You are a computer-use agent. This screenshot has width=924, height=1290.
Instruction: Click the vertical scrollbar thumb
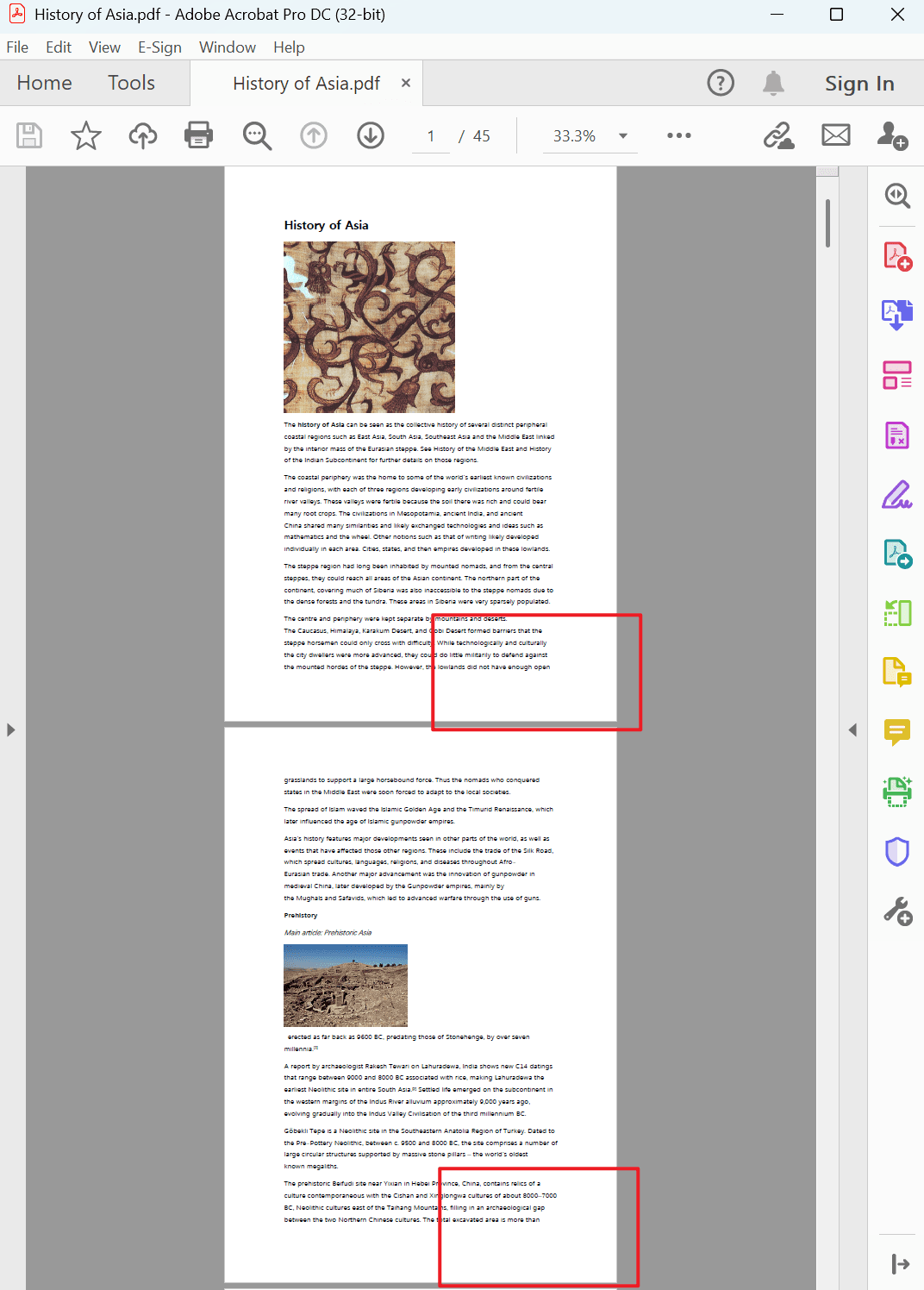(x=827, y=223)
